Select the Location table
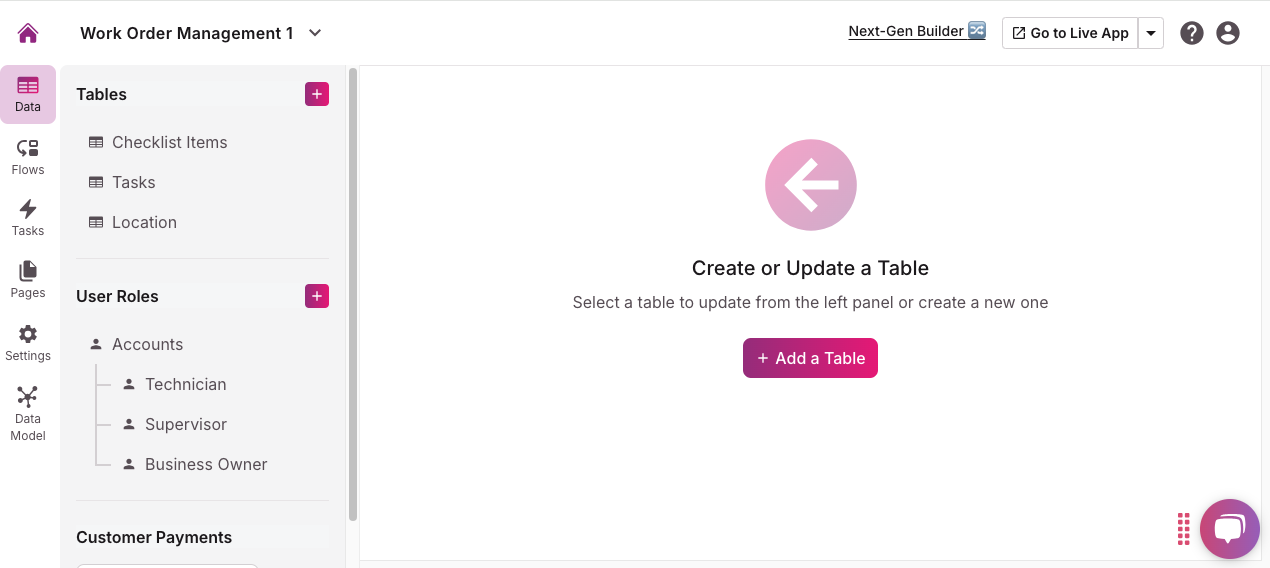Viewport: 1270px width, 568px height. tap(144, 222)
